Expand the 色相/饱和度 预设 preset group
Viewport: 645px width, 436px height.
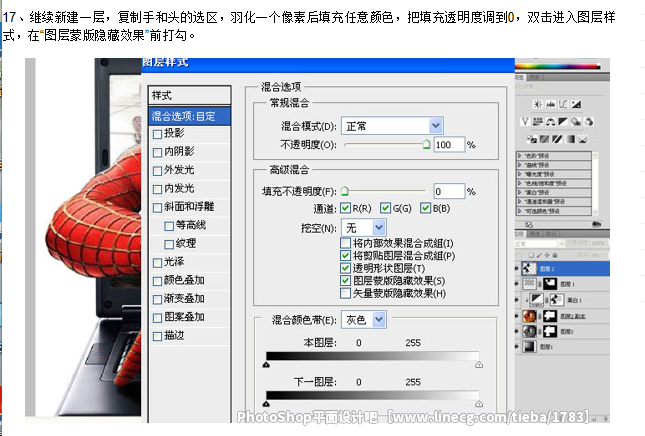pyautogui.click(x=520, y=183)
